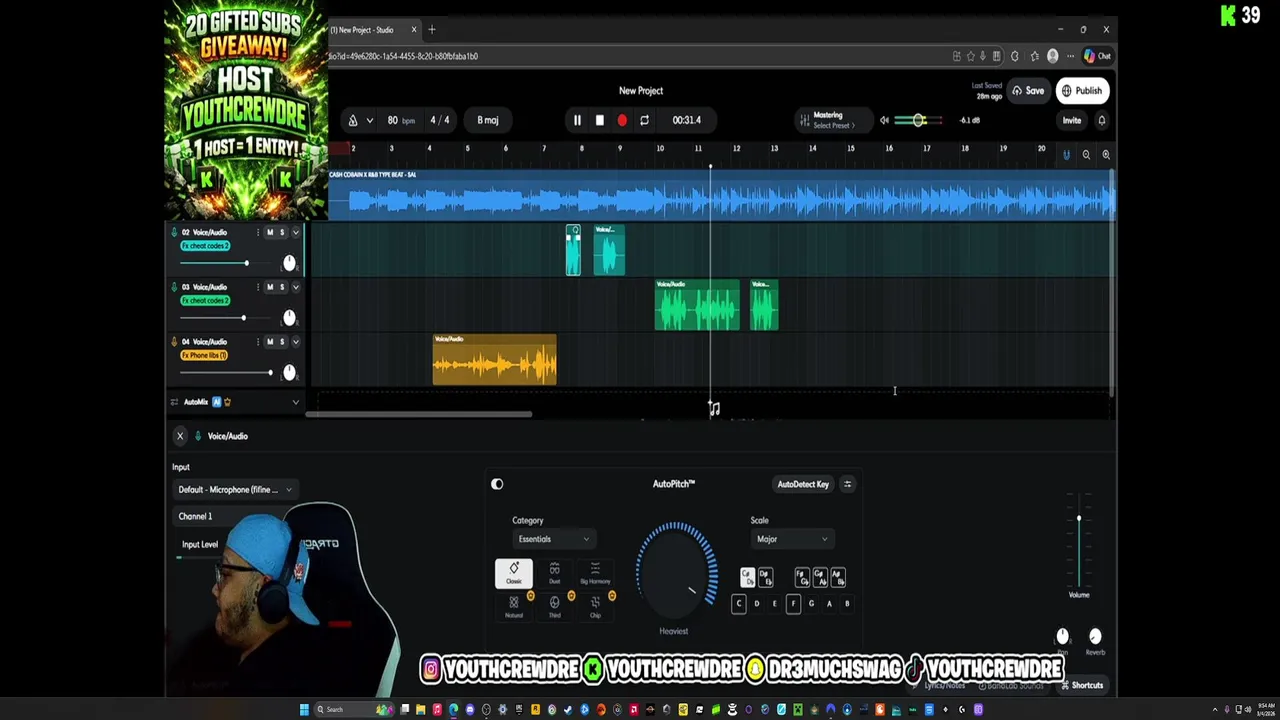The height and width of the screenshot is (720, 1280).
Task: Open track 02 three-dot menu
Action: click(x=257, y=232)
